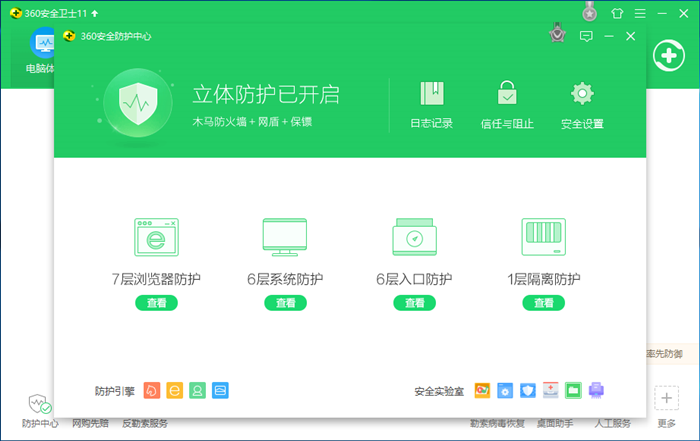Click the red flame protection engine icon
This screenshot has height=441, width=700.
click(152, 391)
